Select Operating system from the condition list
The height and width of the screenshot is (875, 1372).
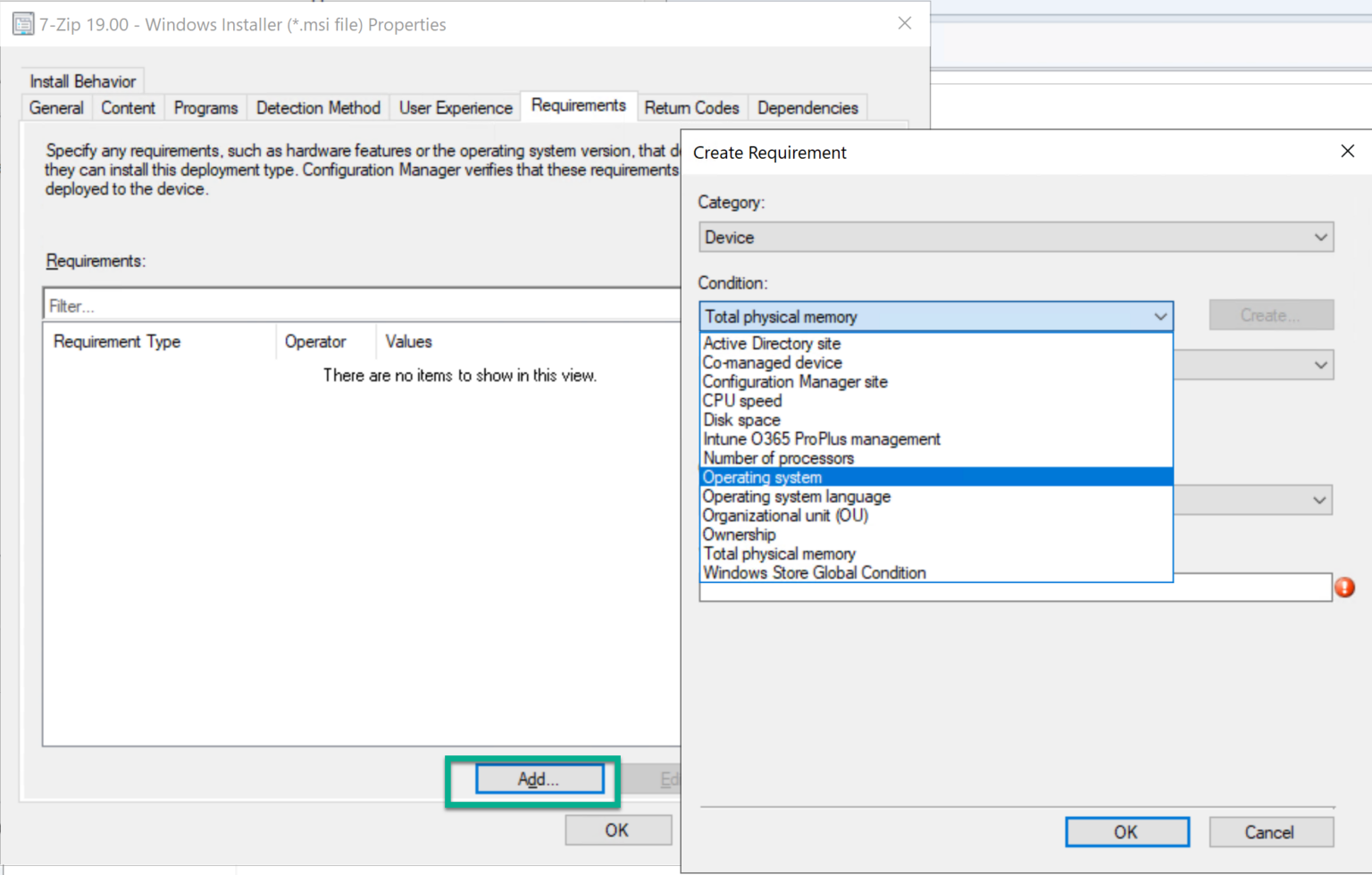pos(761,477)
